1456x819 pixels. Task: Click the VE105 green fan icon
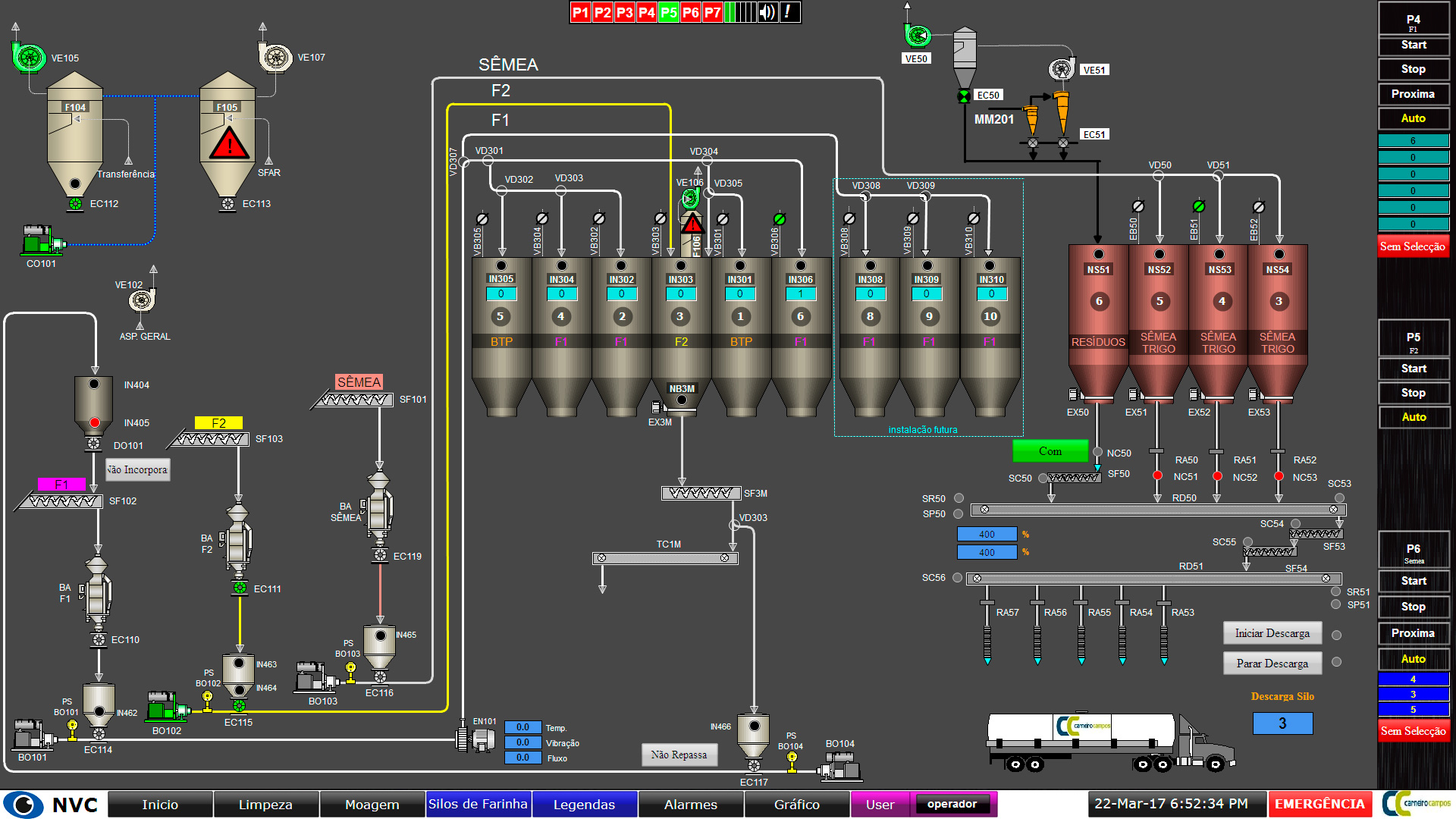pyautogui.click(x=30, y=58)
